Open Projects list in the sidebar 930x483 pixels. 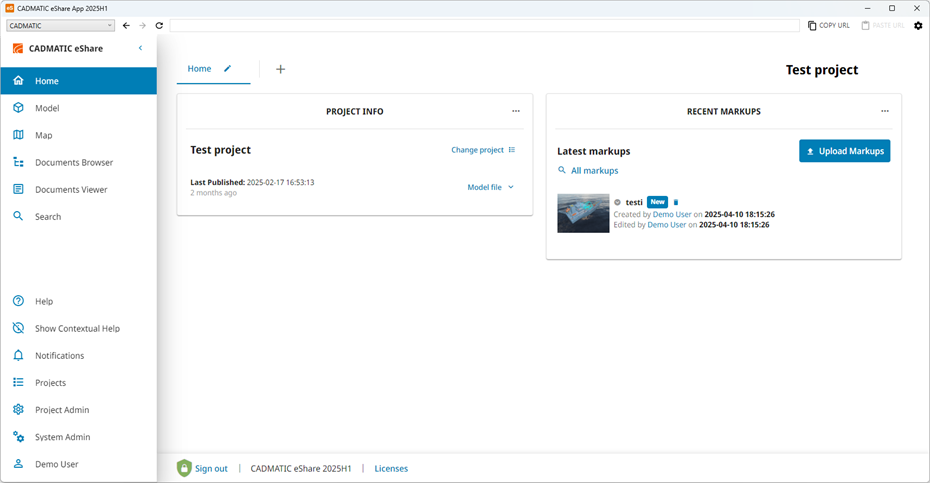click(78, 383)
